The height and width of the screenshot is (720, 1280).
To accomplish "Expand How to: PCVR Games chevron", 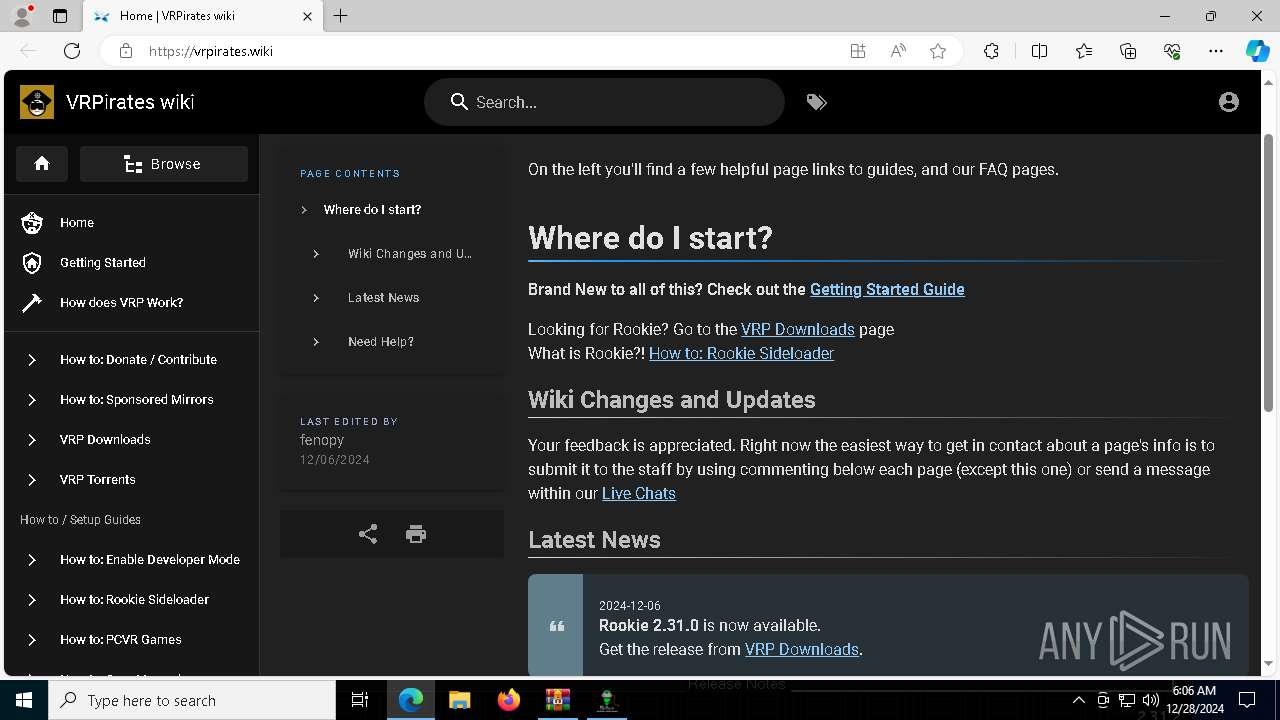I will 32,640.
